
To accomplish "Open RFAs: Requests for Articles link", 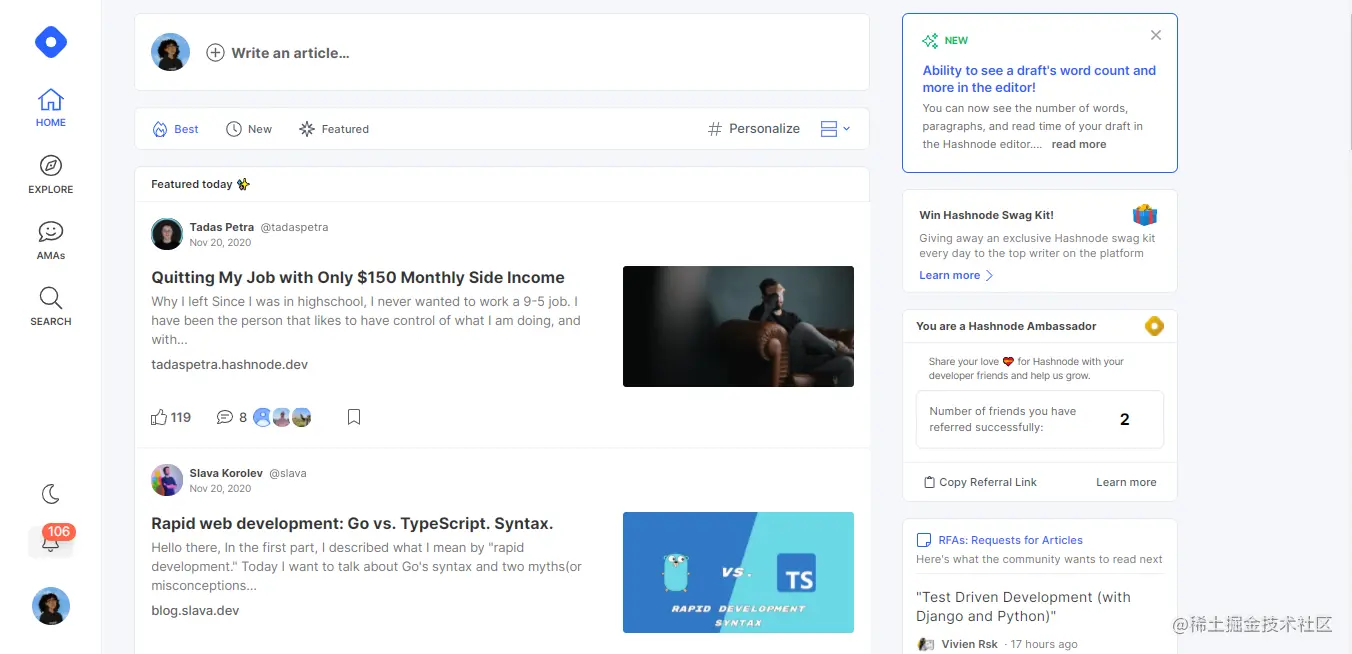I will pyautogui.click(x=1010, y=540).
